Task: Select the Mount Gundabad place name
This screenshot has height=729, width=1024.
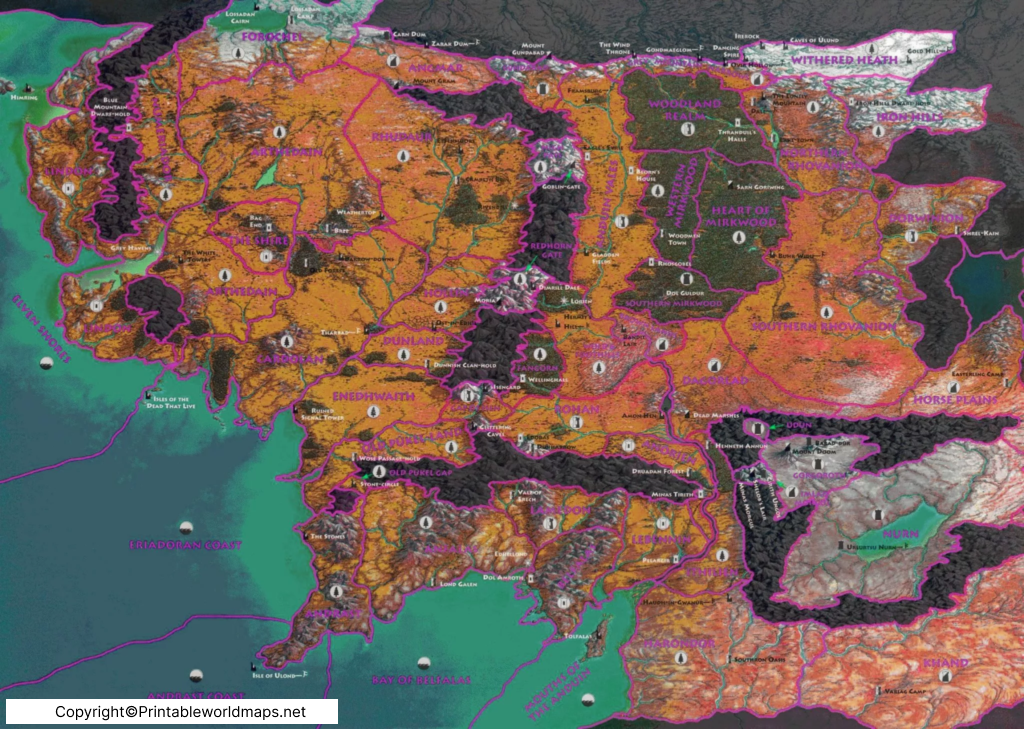Action: 528,49
